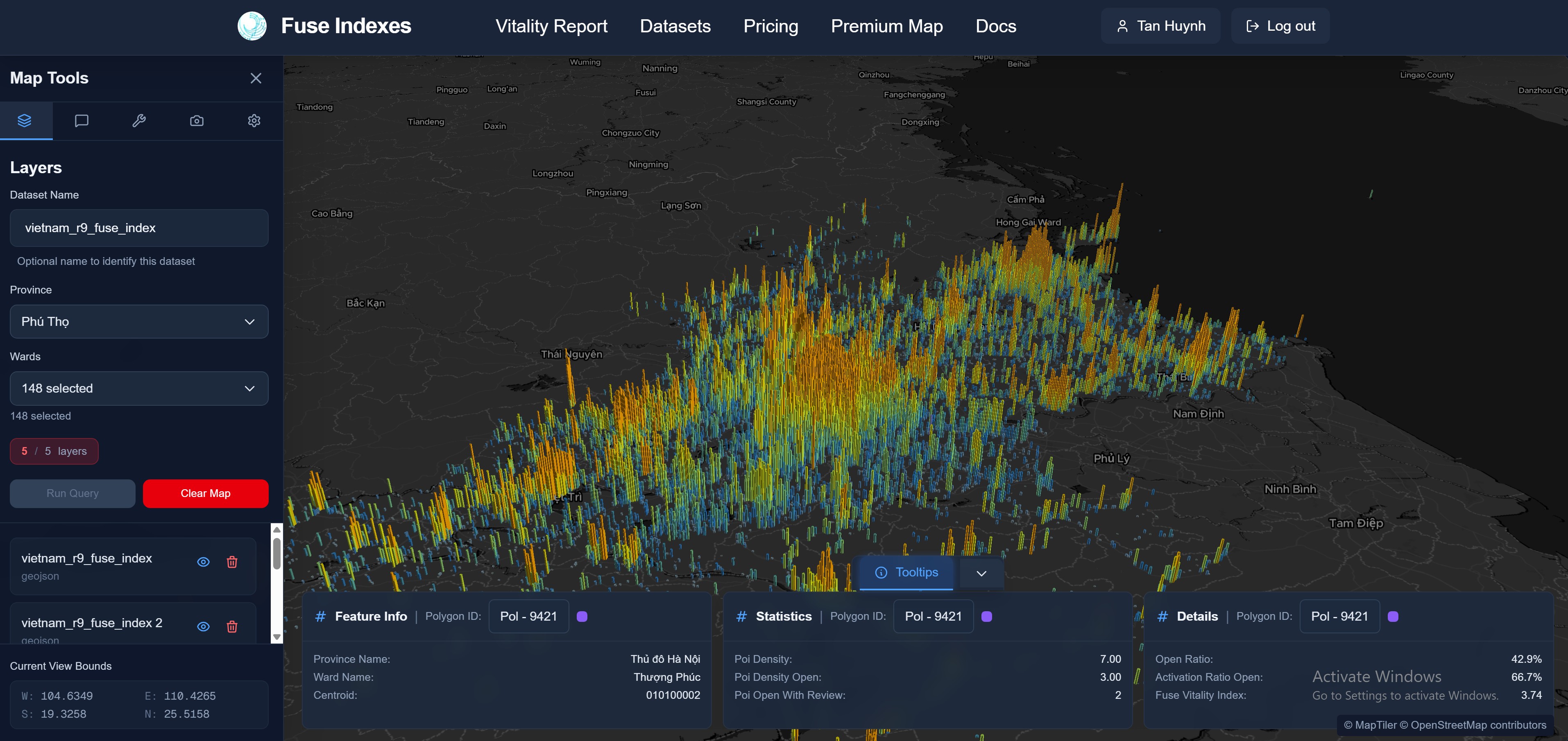Open the Docs page
The image size is (1568, 741).
[996, 26]
